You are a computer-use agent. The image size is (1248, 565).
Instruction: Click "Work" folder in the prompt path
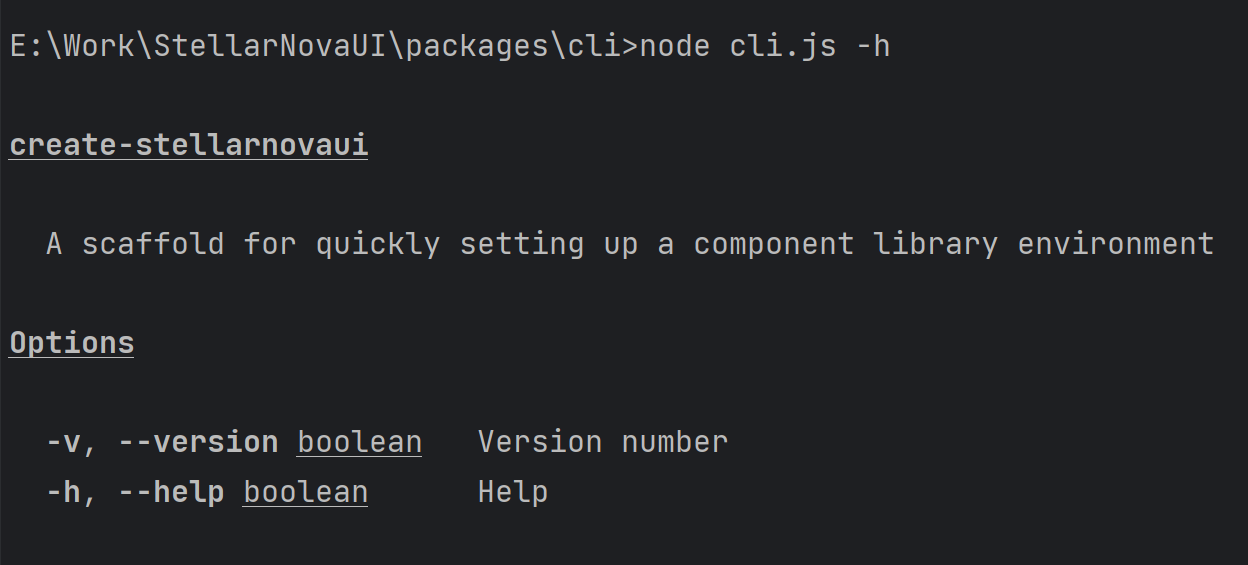coord(99,47)
